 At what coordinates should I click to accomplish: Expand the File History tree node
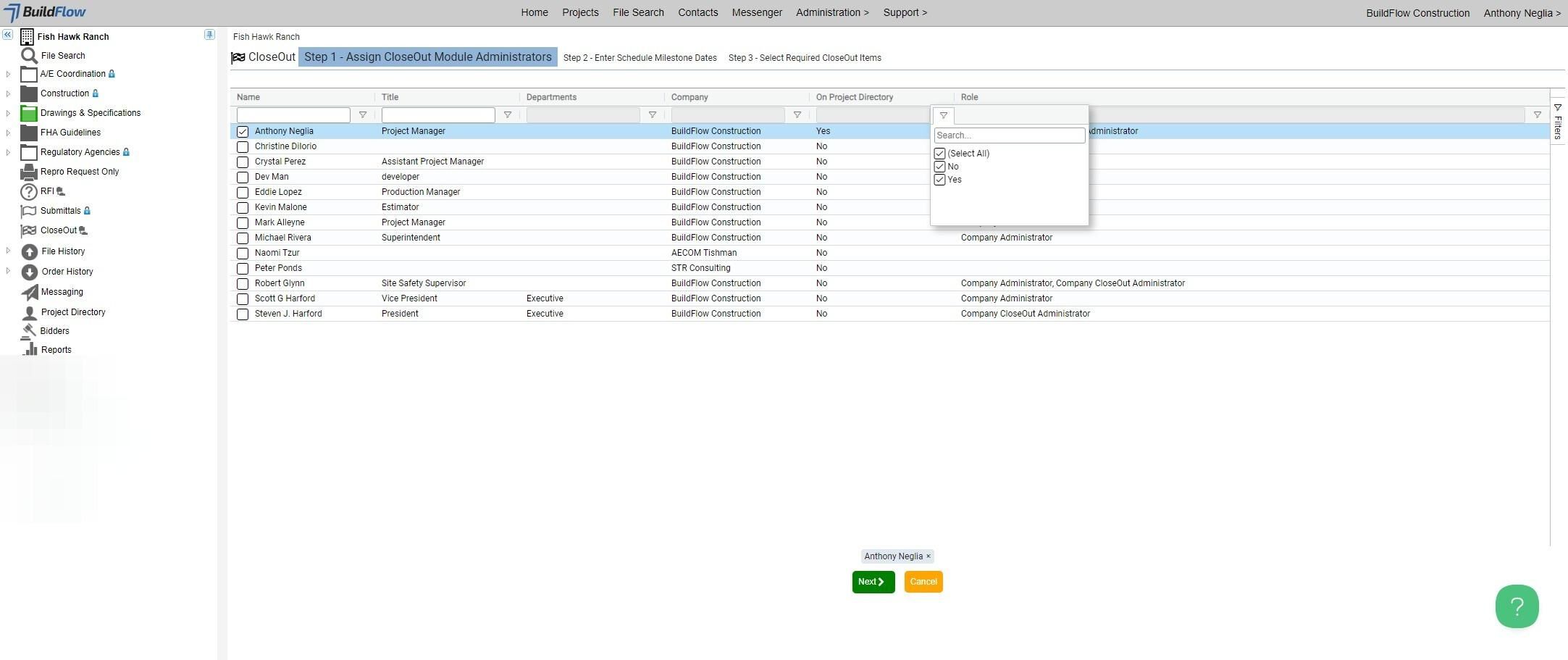click(x=8, y=251)
